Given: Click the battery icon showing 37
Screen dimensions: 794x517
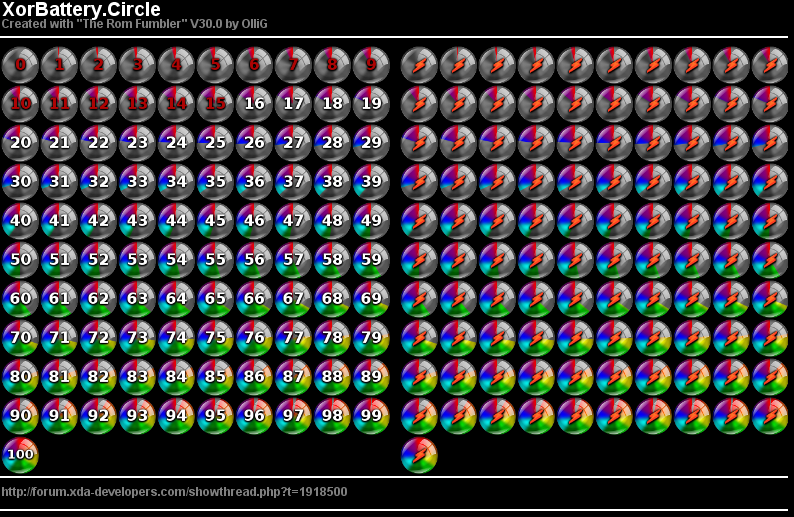Looking at the screenshot, I should (293, 182).
